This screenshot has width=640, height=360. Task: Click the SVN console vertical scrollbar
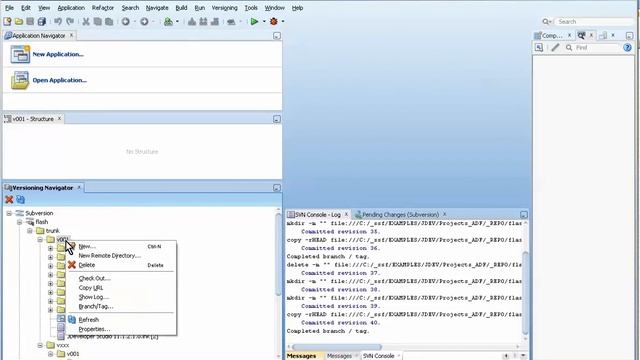point(525,292)
